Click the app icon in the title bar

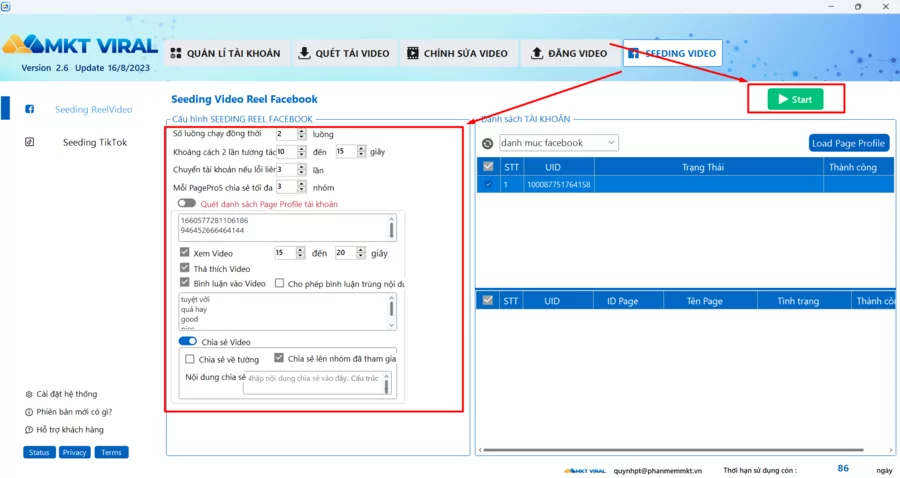click(6, 6)
